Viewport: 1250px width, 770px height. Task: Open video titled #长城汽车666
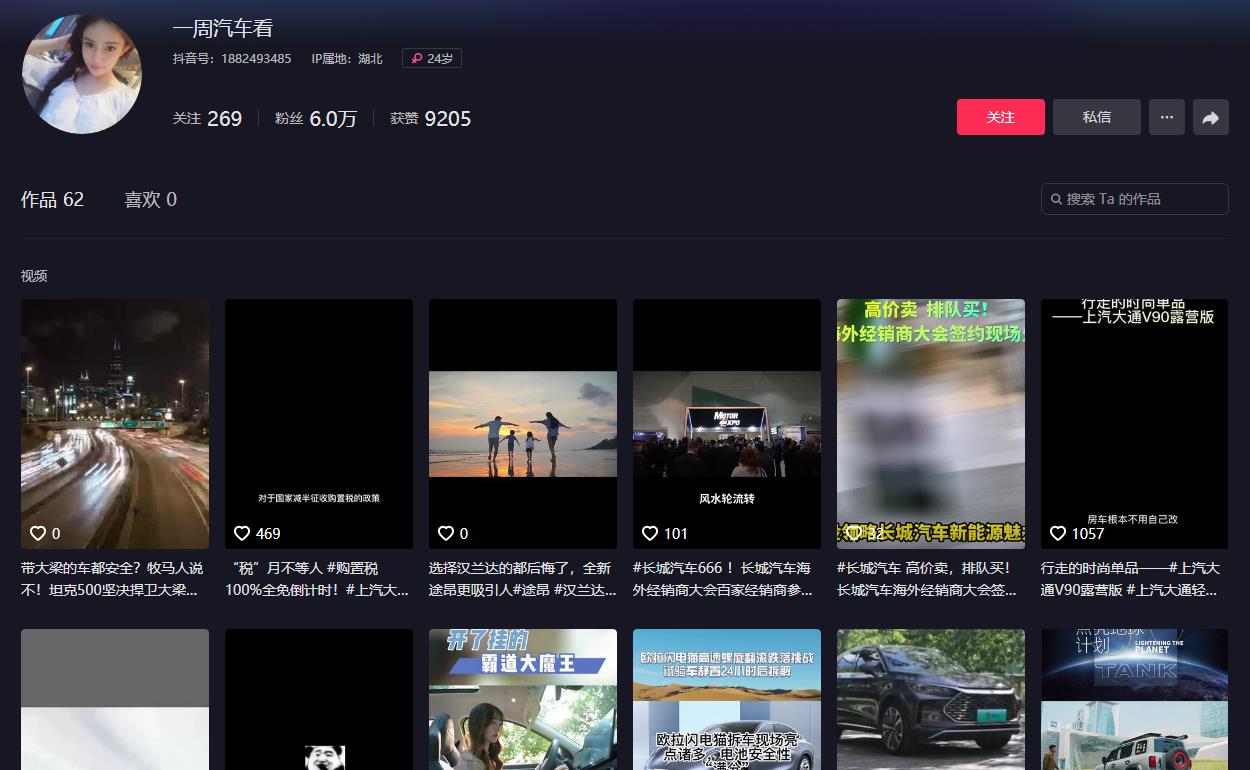click(724, 579)
